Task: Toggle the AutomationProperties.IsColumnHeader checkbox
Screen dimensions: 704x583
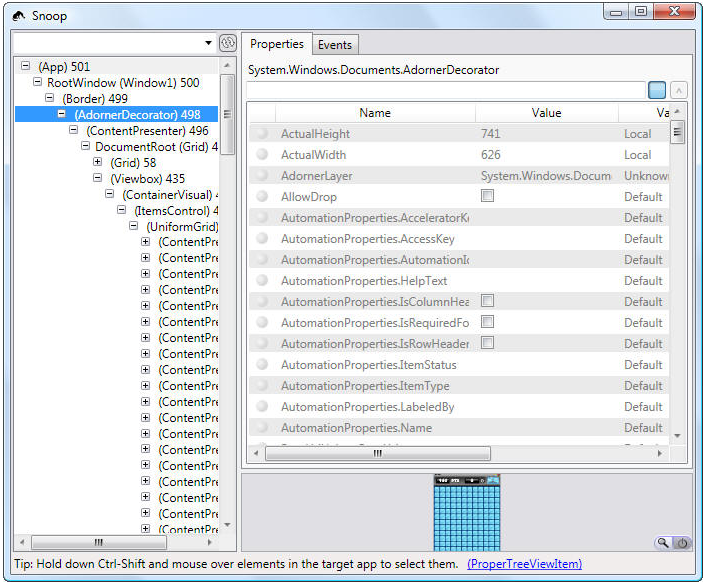Action: [487, 300]
